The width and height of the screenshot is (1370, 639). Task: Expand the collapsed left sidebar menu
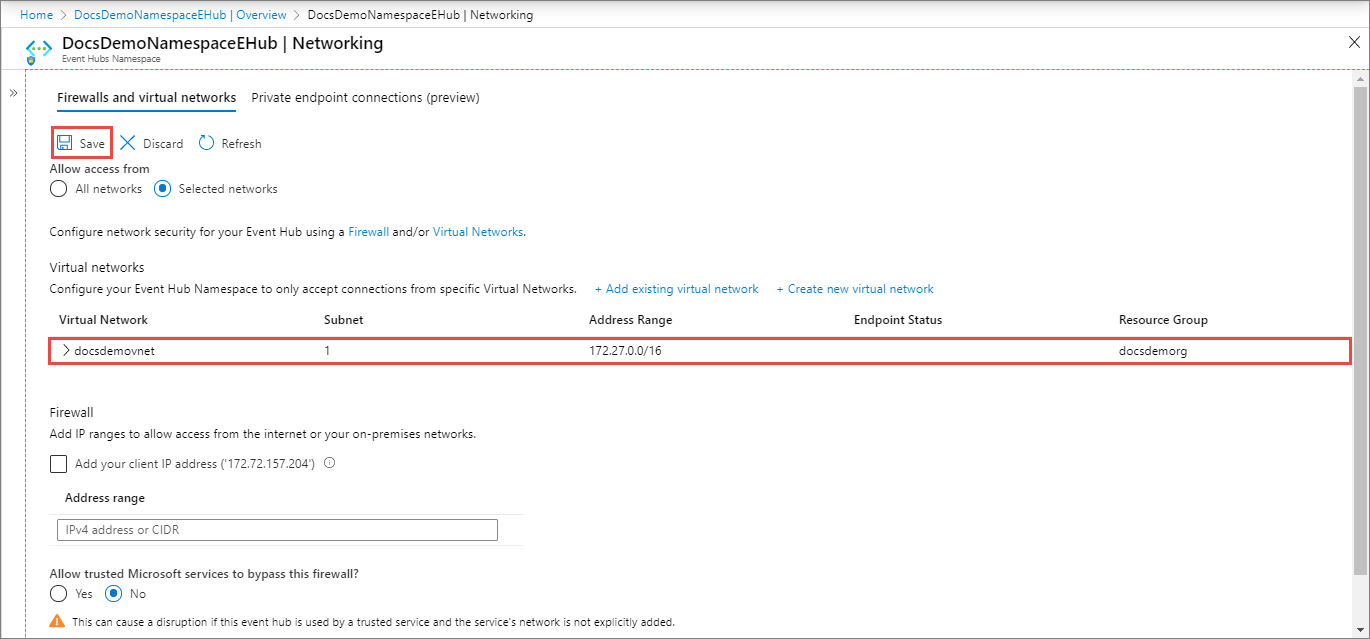(x=14, y=92)
